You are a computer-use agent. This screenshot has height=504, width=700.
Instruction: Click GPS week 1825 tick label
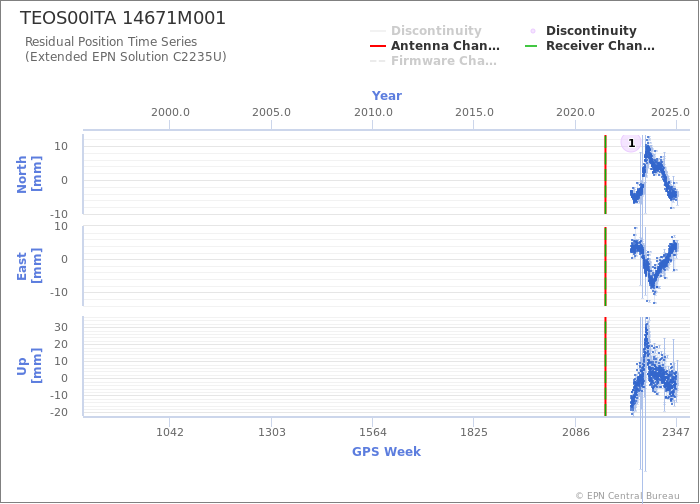474,432
